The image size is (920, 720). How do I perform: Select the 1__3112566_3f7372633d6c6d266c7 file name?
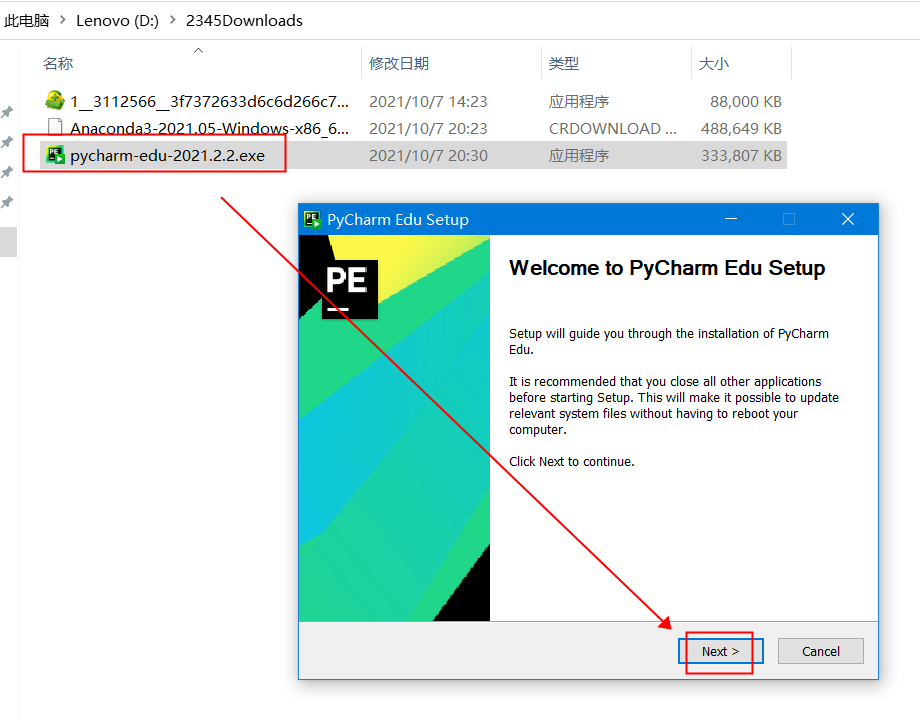(209, 102)
